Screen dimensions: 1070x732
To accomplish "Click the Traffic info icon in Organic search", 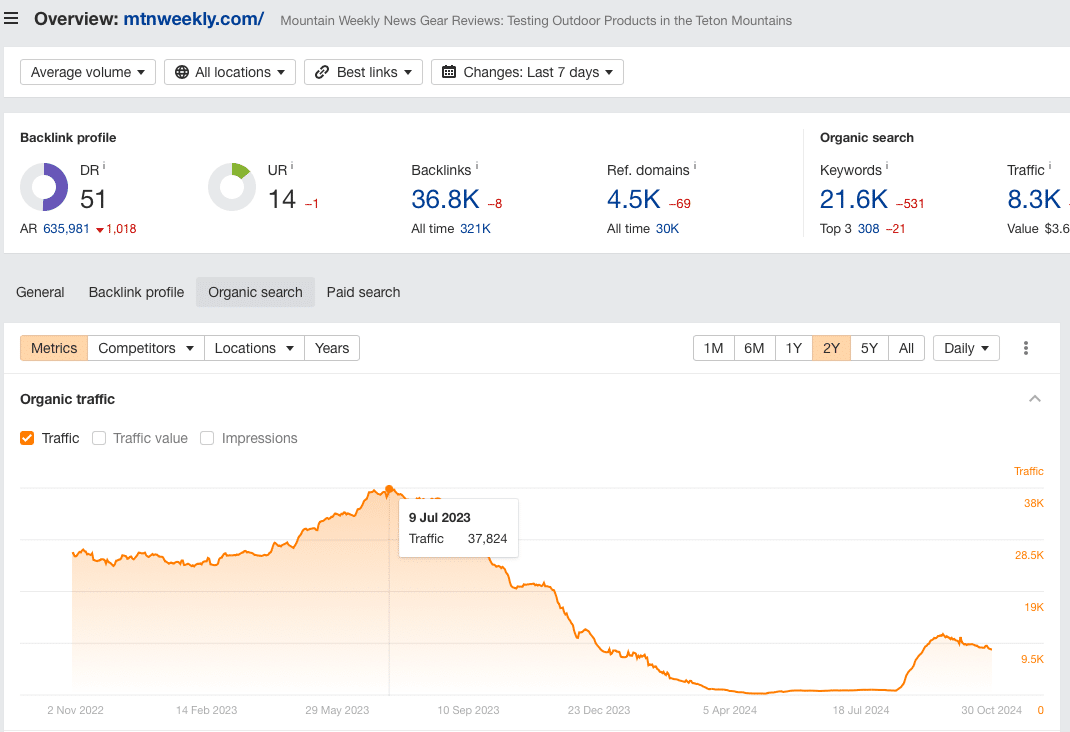I will (1050, 166).
